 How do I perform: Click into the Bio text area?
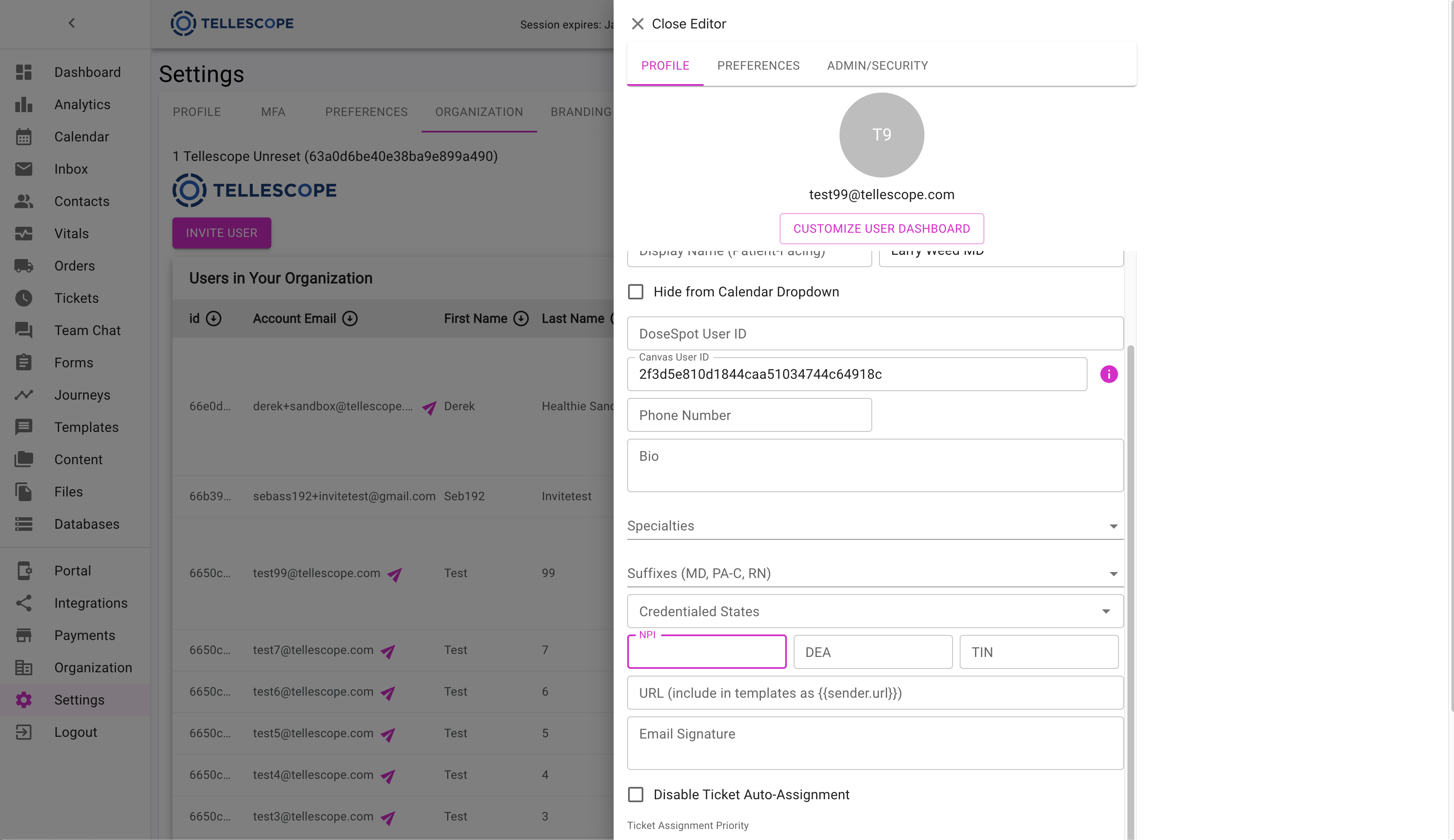pos(875,465)
